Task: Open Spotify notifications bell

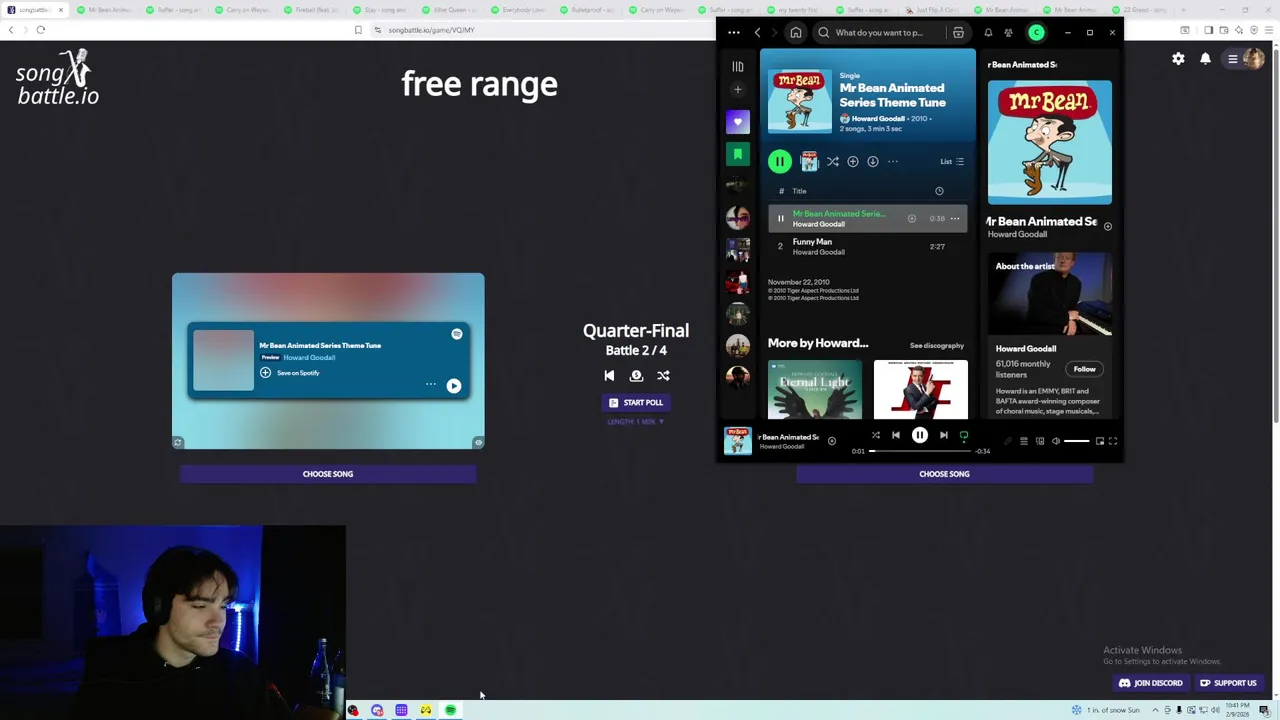Action: (988, 33)
